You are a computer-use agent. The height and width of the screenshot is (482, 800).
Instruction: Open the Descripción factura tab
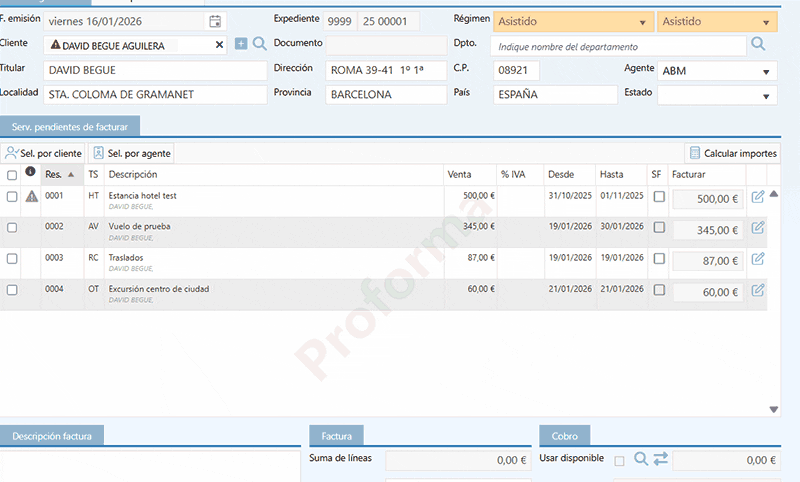52,436
